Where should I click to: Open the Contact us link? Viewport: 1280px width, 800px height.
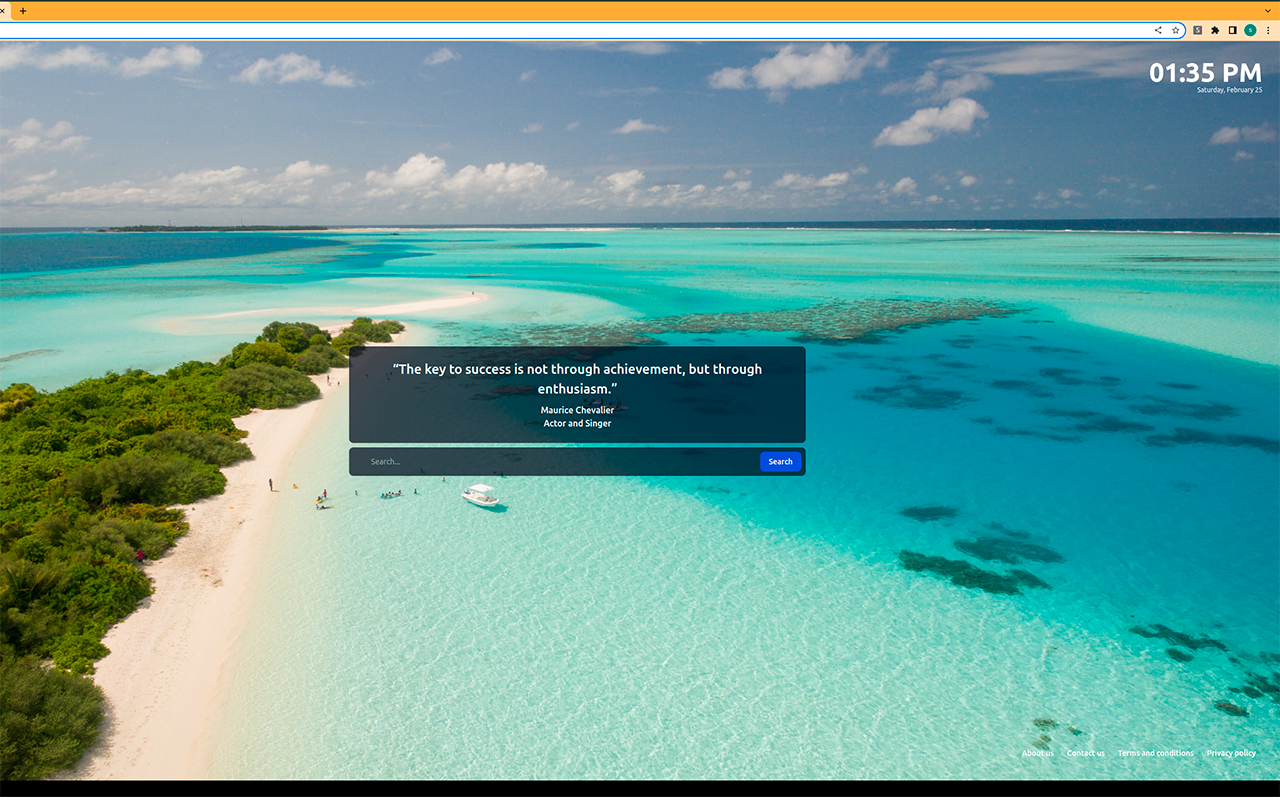pyautogui.click(x=1085, y=753)
